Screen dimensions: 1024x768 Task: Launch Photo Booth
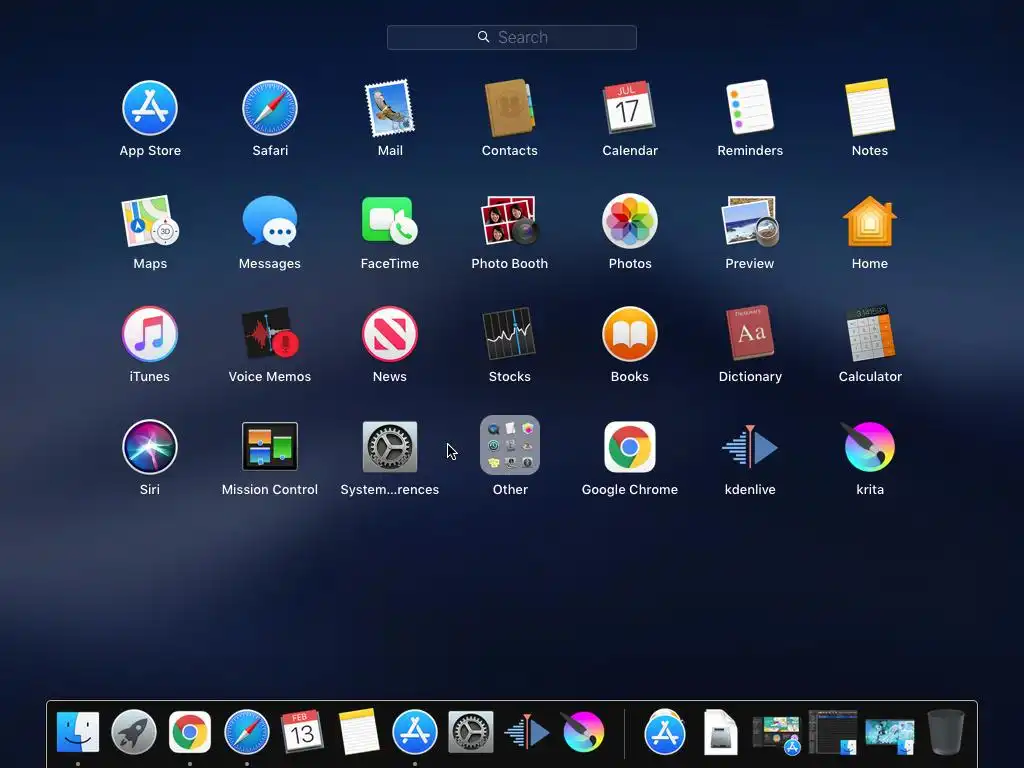point(509,221)
